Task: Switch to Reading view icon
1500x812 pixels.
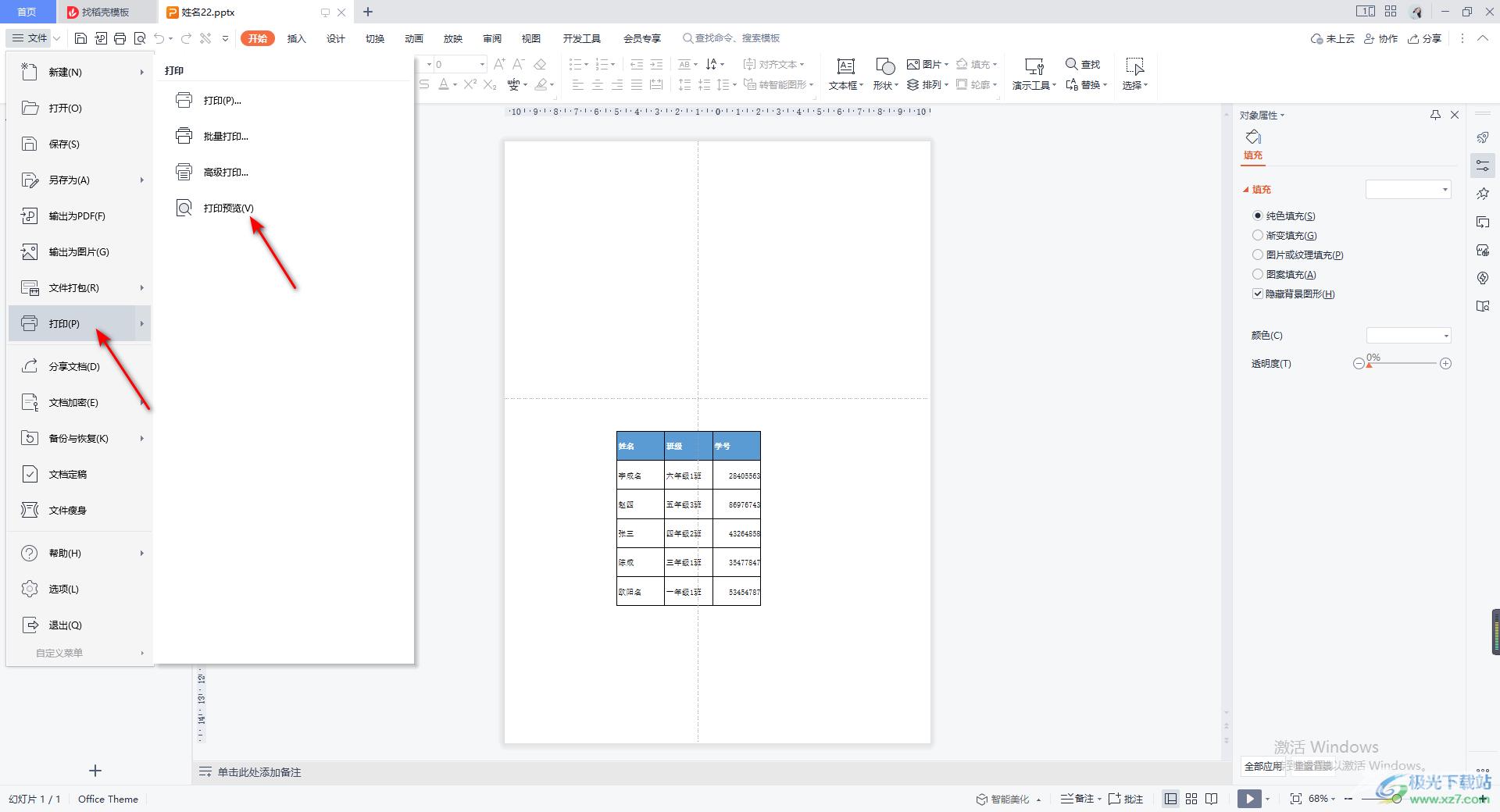Action: coord(1212,799)
